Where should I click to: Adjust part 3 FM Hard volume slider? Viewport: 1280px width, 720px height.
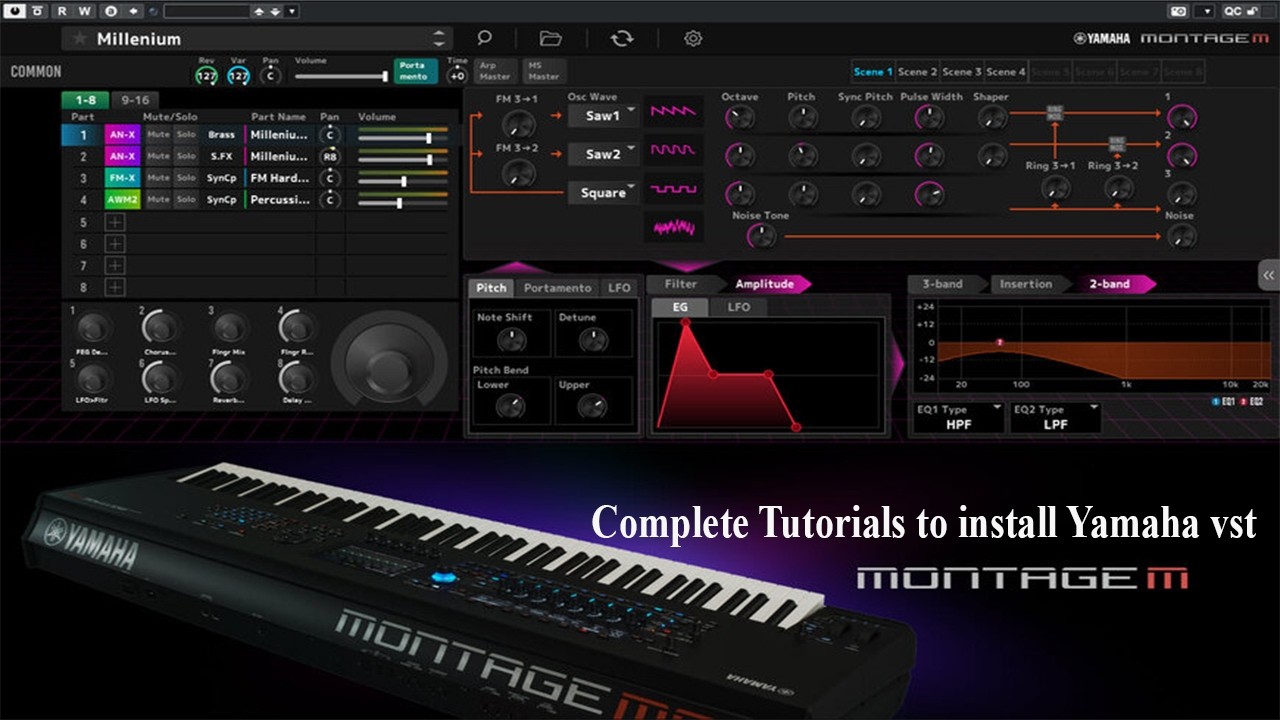pyautogui.click(x=403, y=180)
